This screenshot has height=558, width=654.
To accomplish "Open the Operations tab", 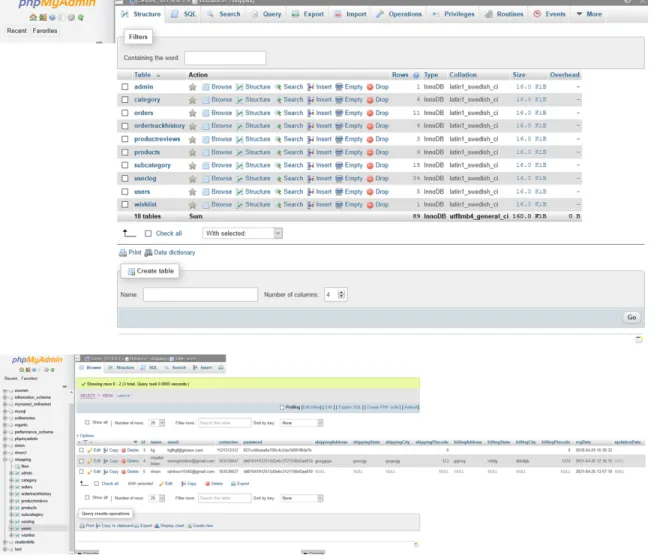I will click(399, 14).
